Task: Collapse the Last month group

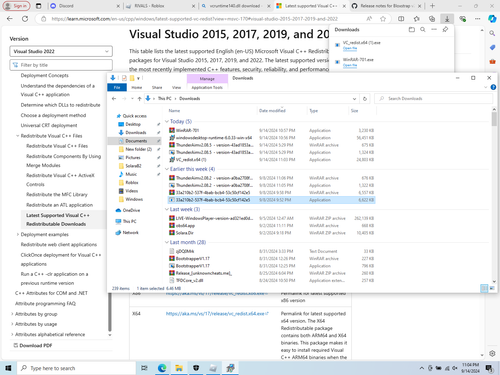Action: 167,242
